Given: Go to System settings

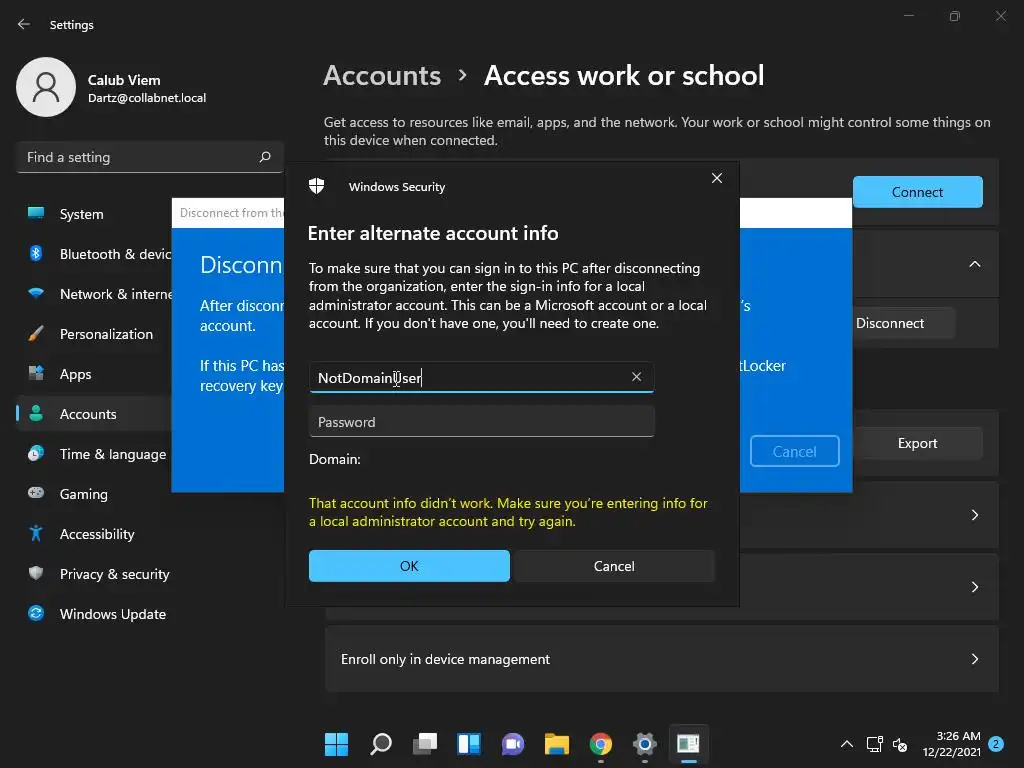Looking at the screenshot, I should (x=82, y=214).
